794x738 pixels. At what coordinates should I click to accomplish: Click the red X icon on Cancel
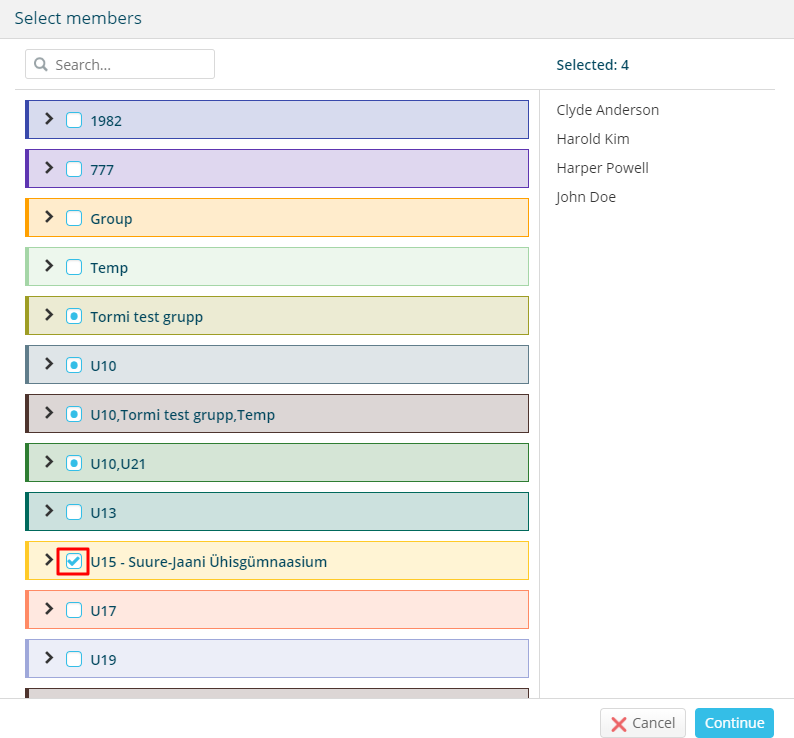[x=618, y=724]
